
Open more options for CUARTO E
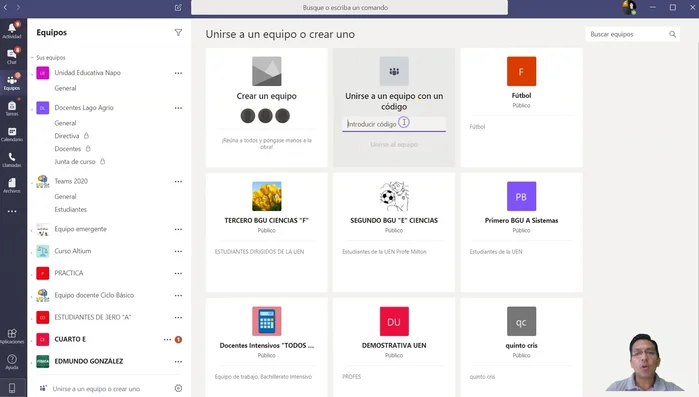click(x=167, y=340)
